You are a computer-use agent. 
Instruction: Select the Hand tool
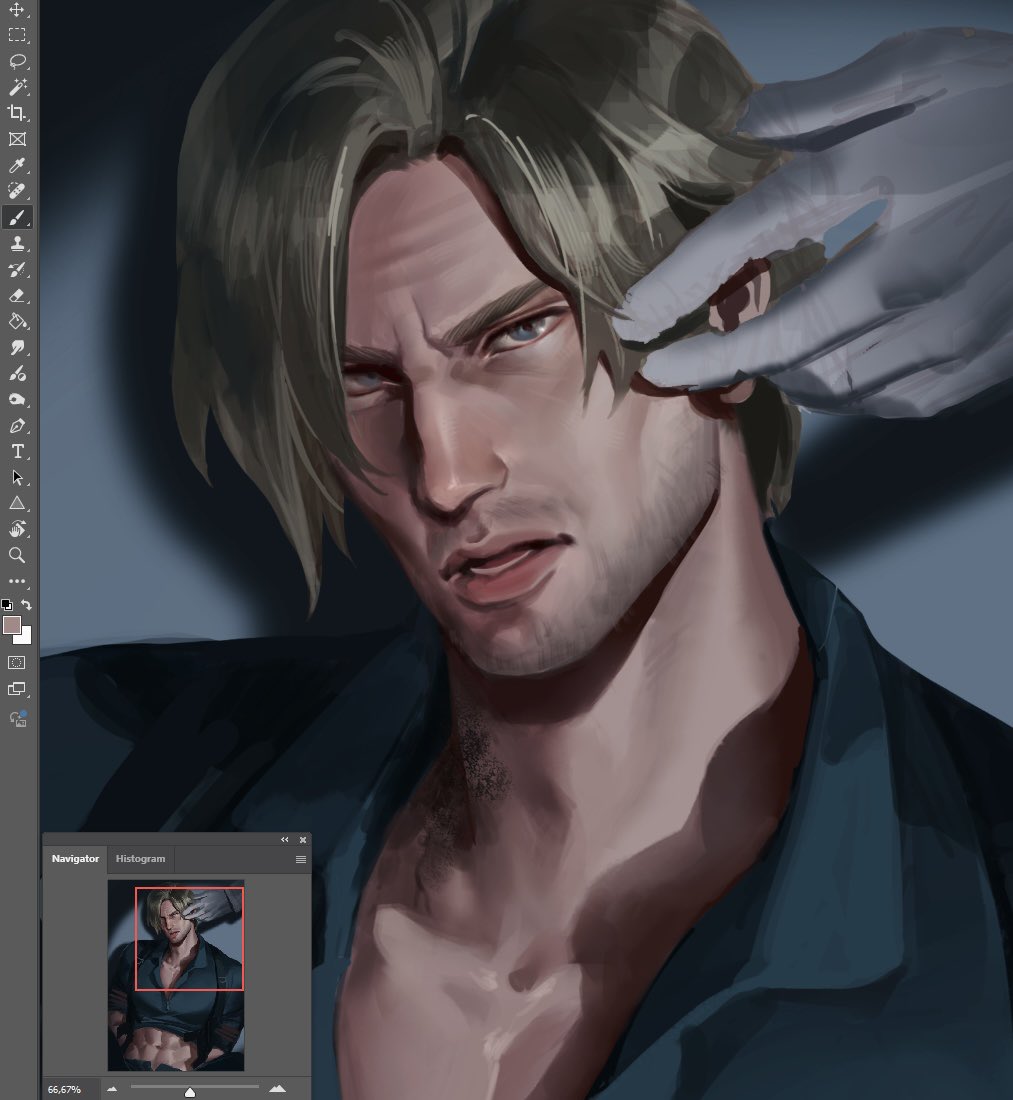click(x=17, y=529)
